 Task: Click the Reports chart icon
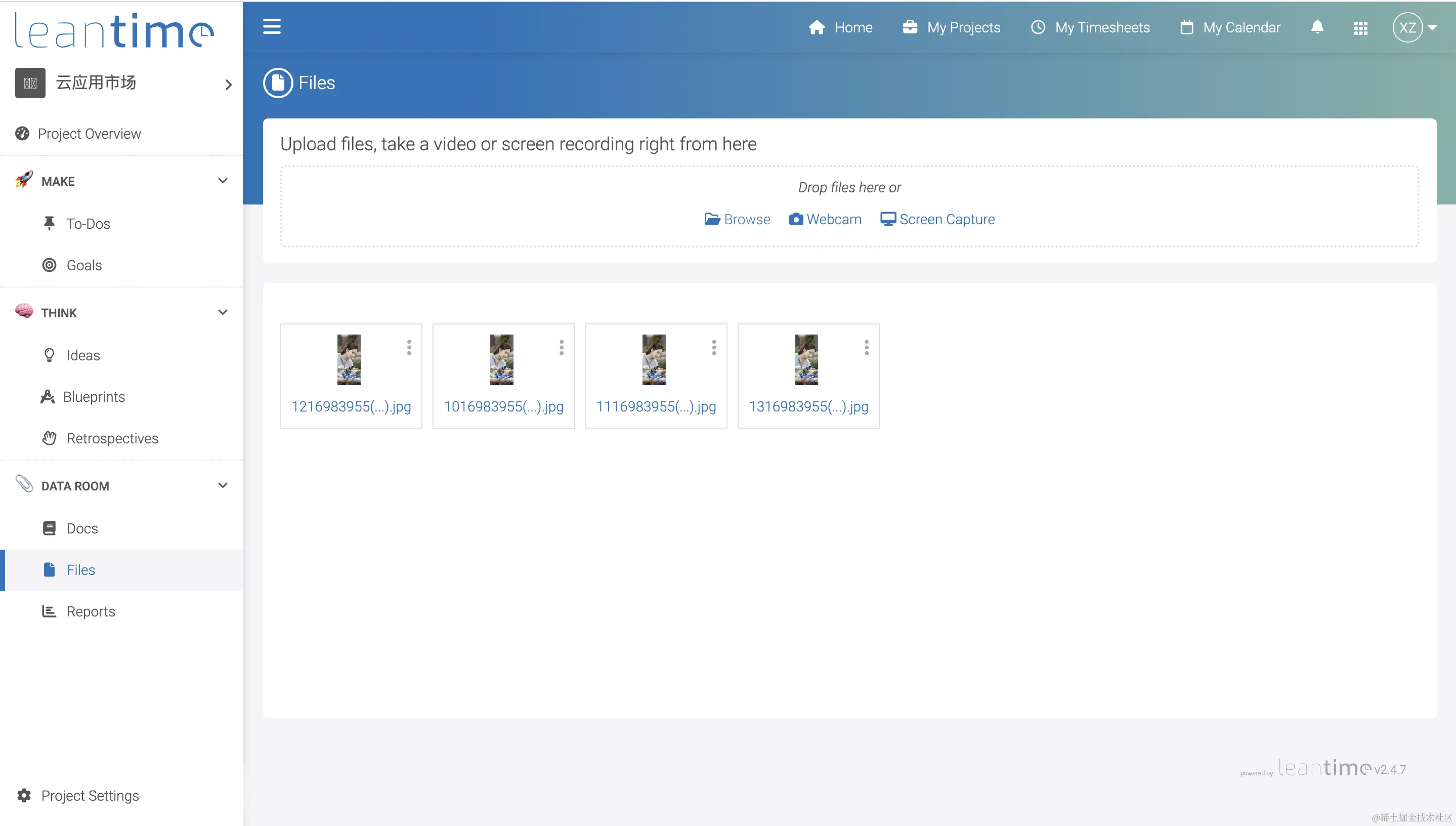pyautogui.click(x=50, y=611)
